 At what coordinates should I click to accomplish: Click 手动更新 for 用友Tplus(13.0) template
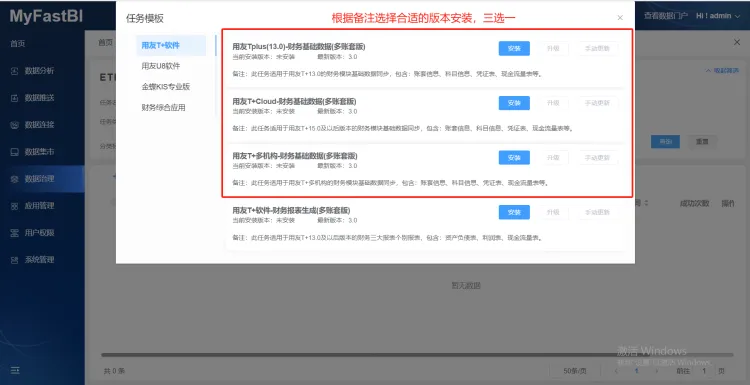tap(597, 48)
